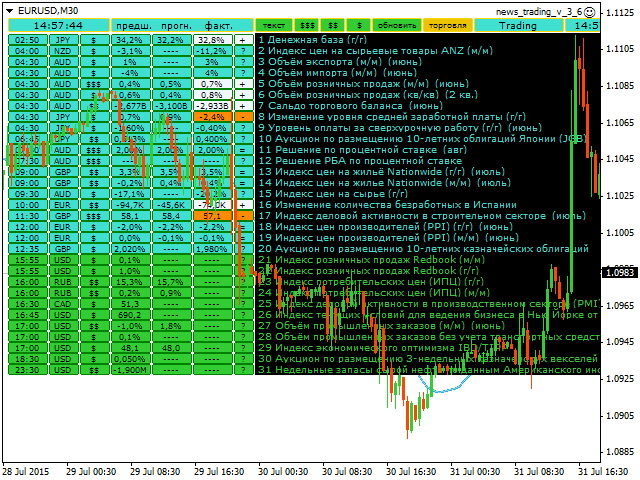The width and height of the screenshot is (640, 480).
Task: Click news '11 Решение по процентной ставке (авг)'
Action: (x=362, y=150)
